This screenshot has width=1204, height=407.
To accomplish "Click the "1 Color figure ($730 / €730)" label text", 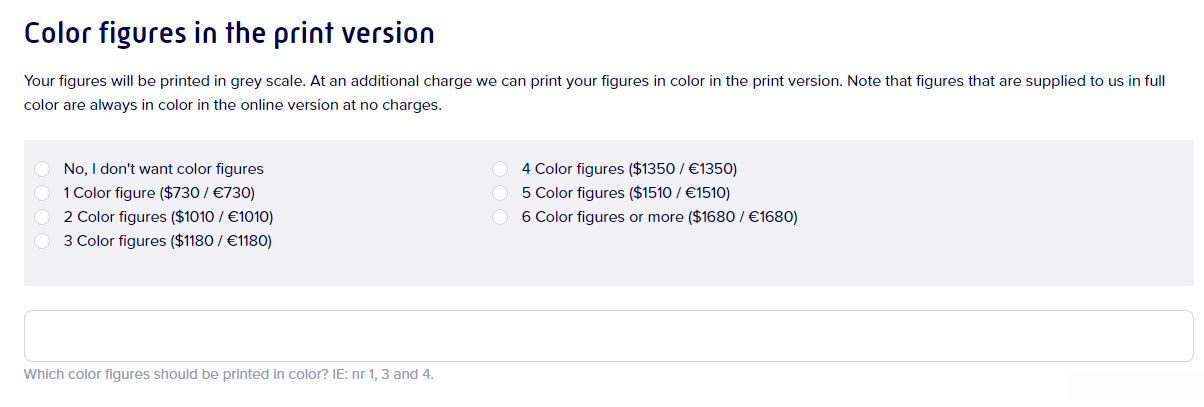I will (166, 193).
